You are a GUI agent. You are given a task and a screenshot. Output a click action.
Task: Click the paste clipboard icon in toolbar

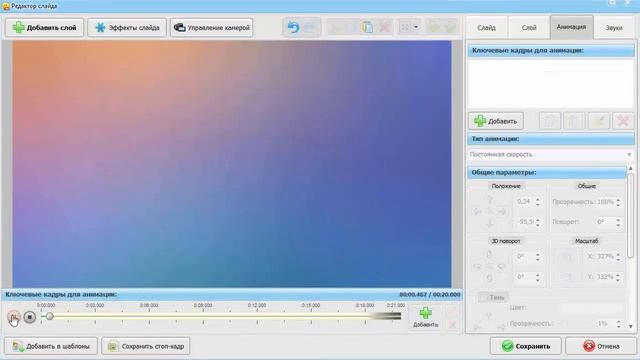(x=367, y=27)
